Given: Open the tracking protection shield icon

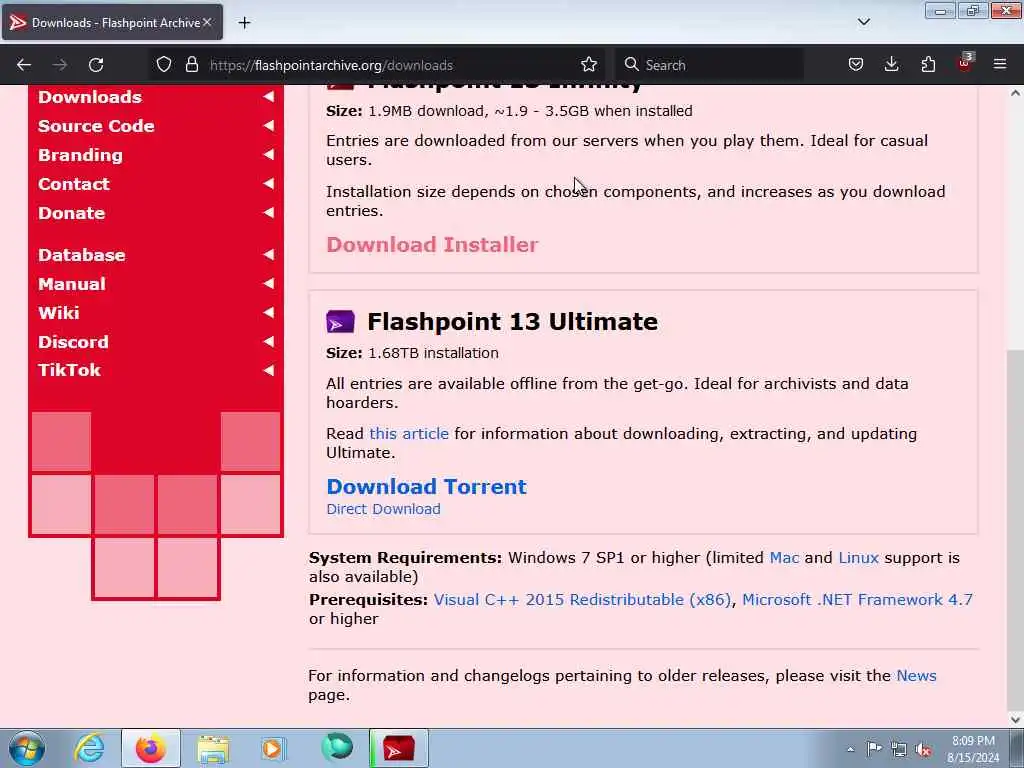Looking at the screenshot, I should pyautogui.click(x=164, y=65).
